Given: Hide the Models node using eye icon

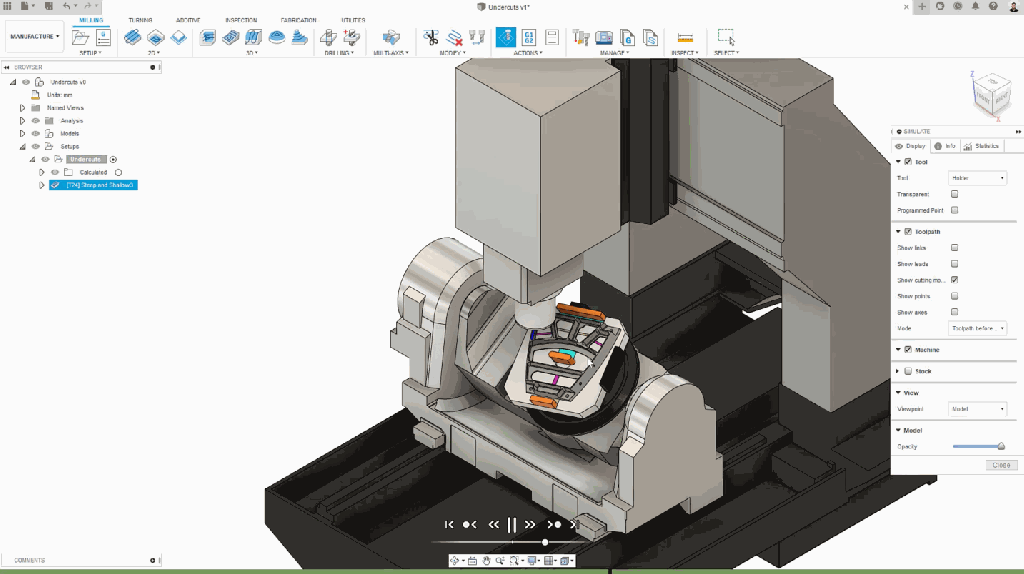Looking at the screenshot, I should pos(35,133).
